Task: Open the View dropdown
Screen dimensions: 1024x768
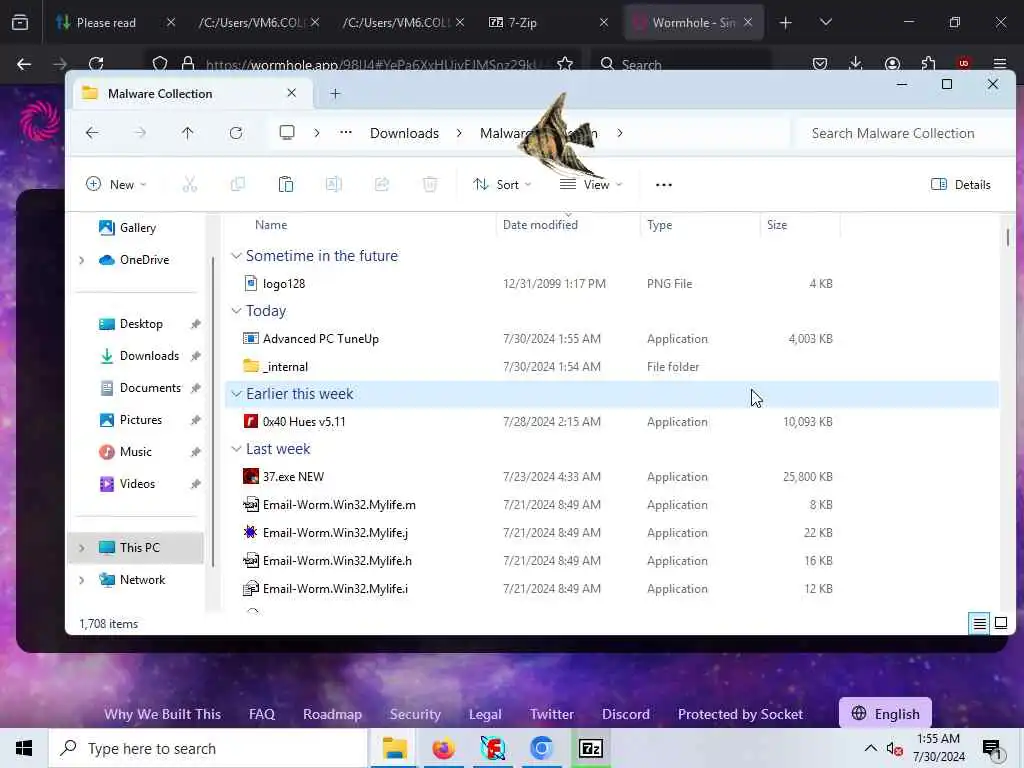Action: coord(591,185)
